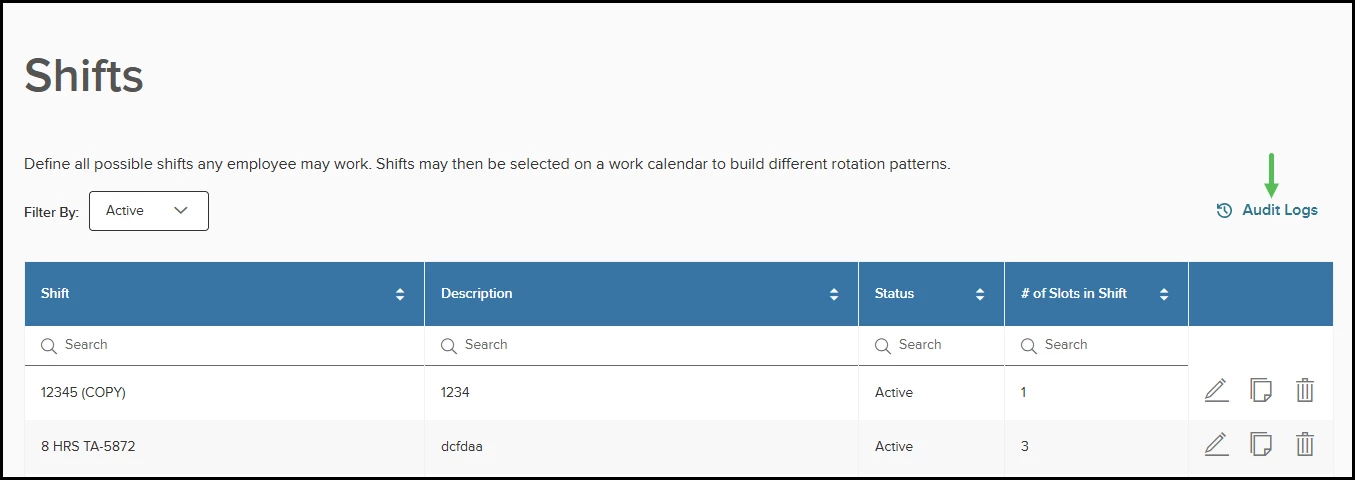This screenshot has height=480, width=1355.
Task: Sort by # of Slots in Shift
Action: pyautogui.click(x=1164, y=294)
